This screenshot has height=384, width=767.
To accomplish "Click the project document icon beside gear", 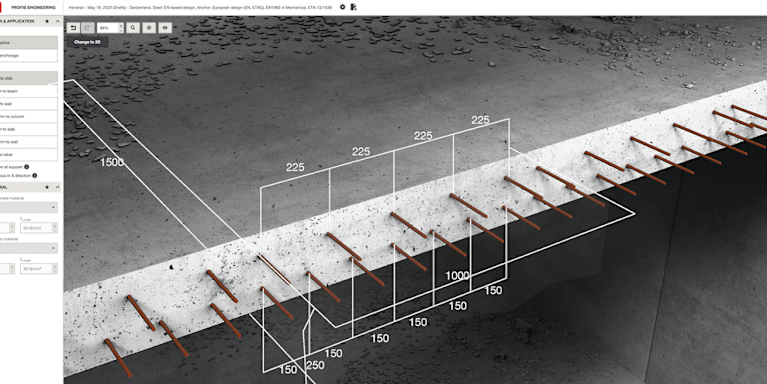I will point(354,7).
